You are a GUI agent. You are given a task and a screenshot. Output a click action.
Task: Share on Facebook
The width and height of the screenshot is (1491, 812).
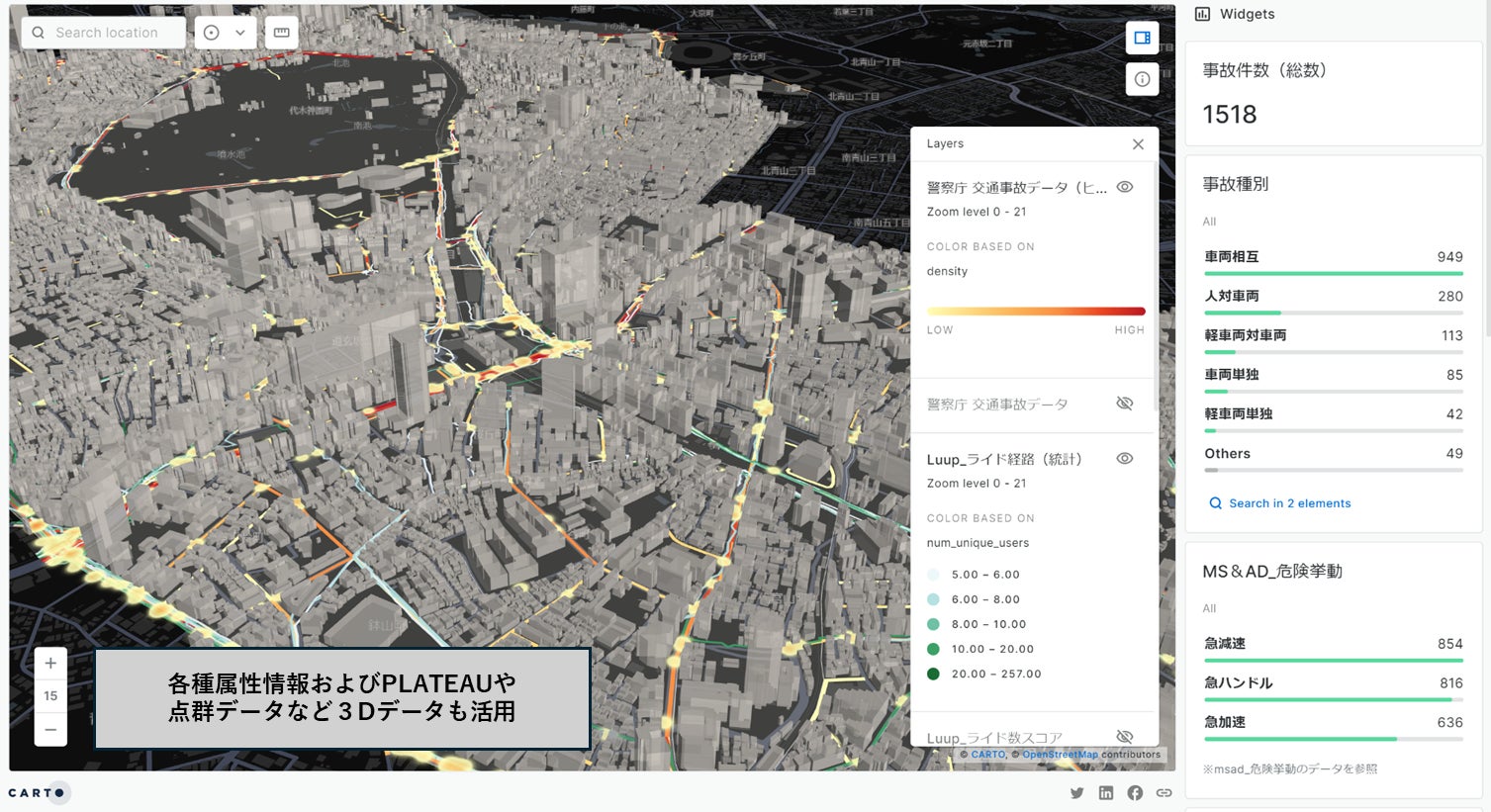(x=1135, y=793)
